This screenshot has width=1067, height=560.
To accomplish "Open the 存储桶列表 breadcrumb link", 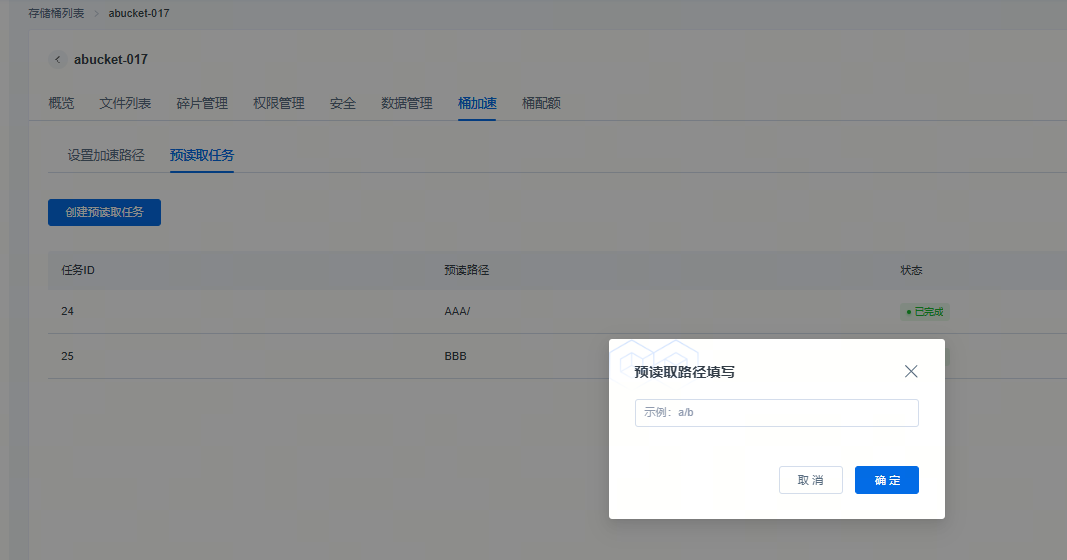I will click(56, 13).
